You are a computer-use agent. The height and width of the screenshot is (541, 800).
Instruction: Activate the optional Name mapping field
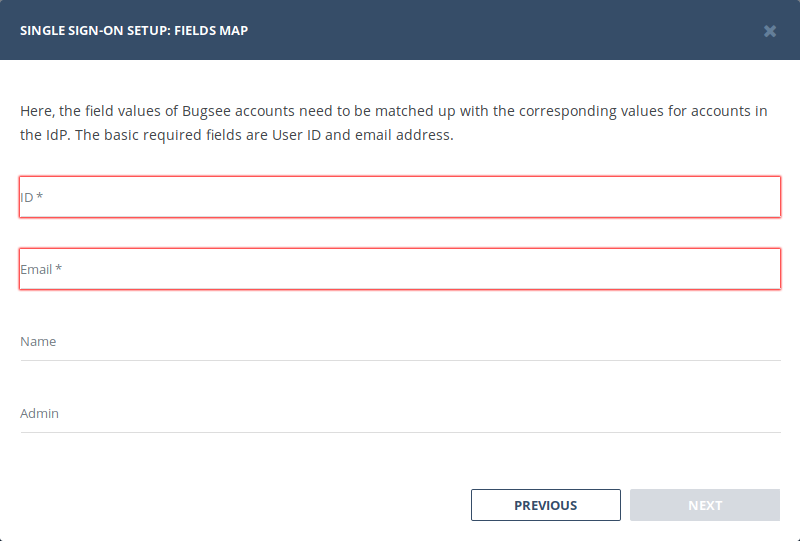[x=400, y=342]
